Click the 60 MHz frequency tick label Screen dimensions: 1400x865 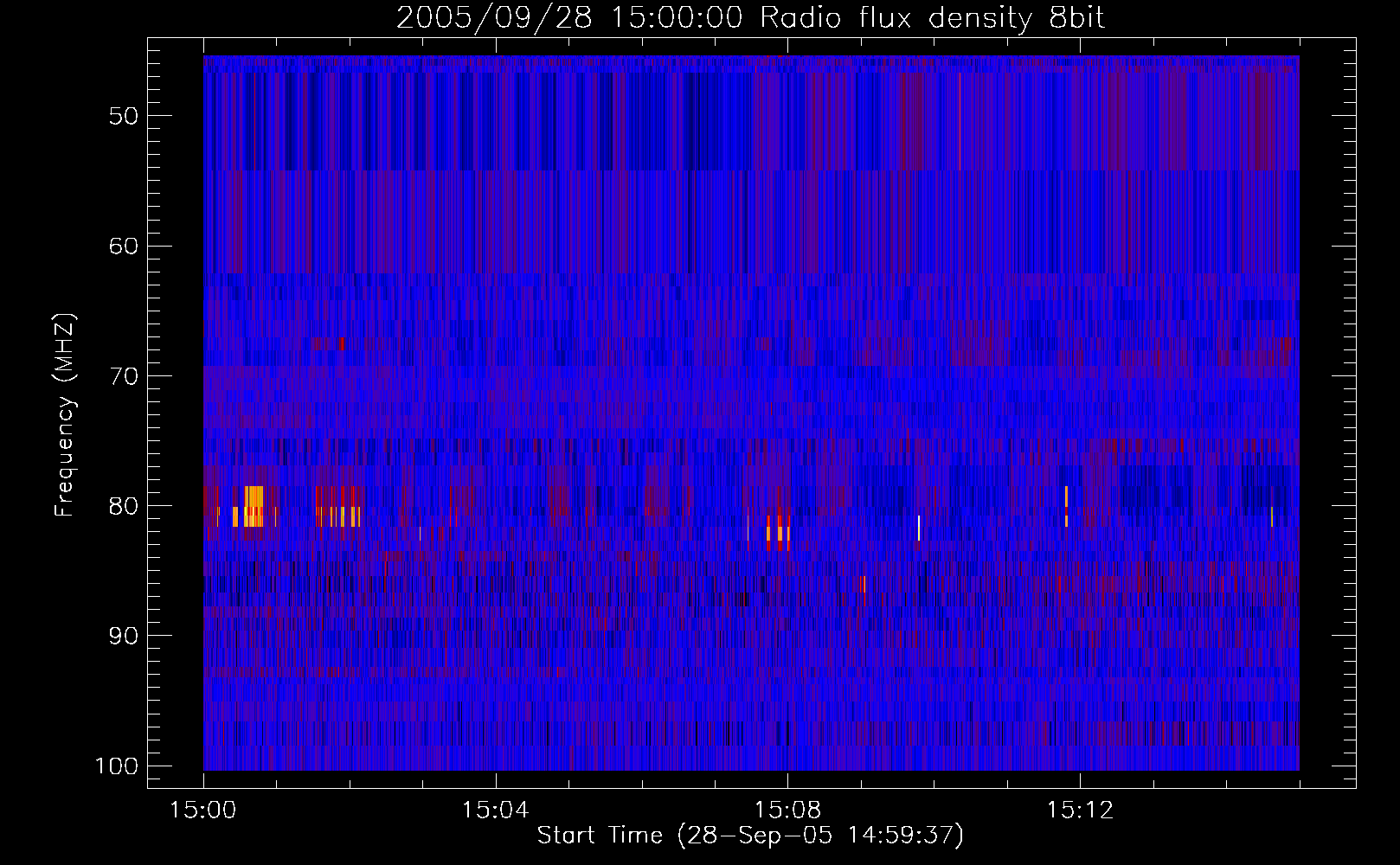(124, 246)
